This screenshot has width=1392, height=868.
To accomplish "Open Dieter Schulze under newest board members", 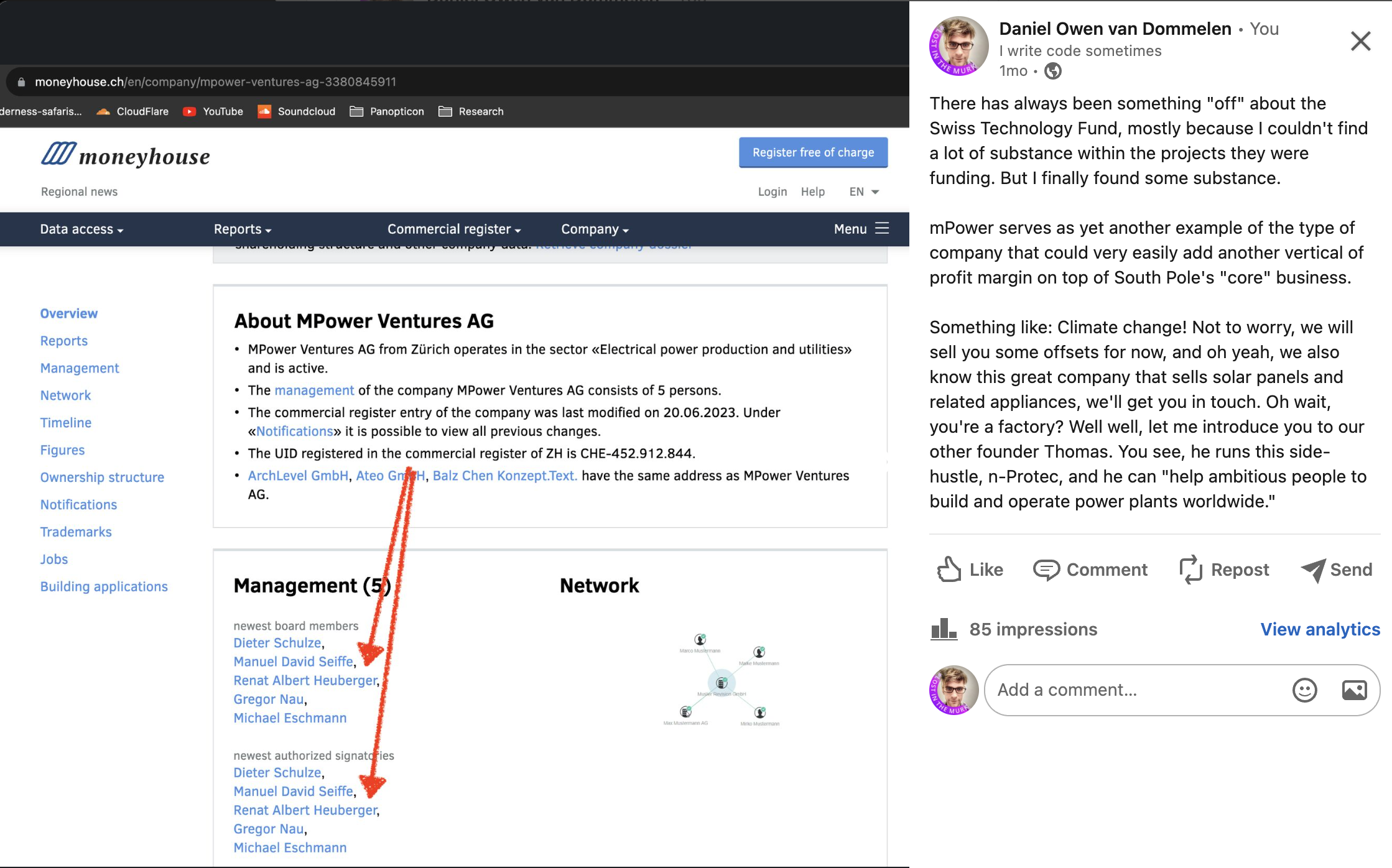I will 277,643.
